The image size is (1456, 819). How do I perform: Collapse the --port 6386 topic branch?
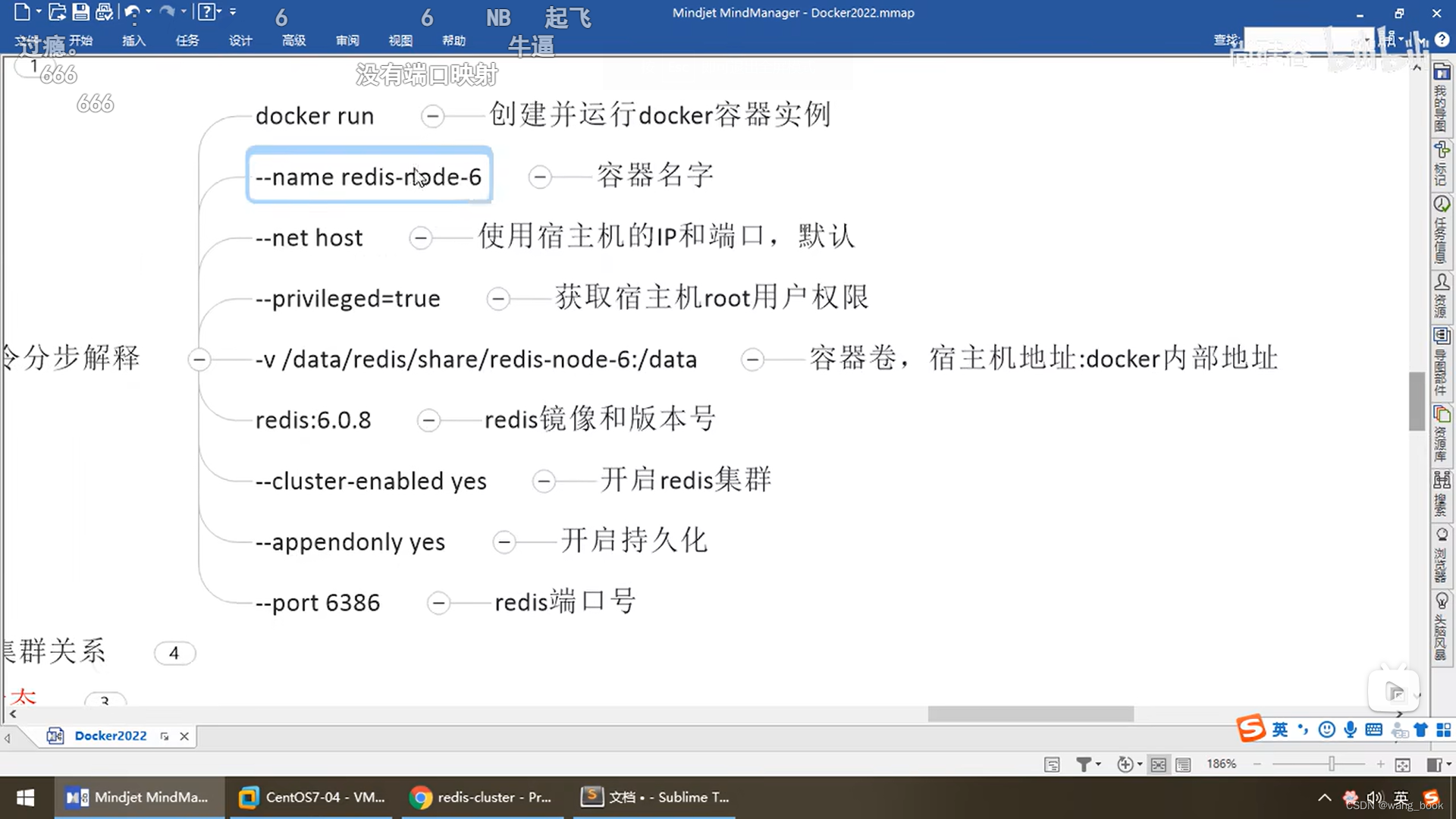(438, 603)
